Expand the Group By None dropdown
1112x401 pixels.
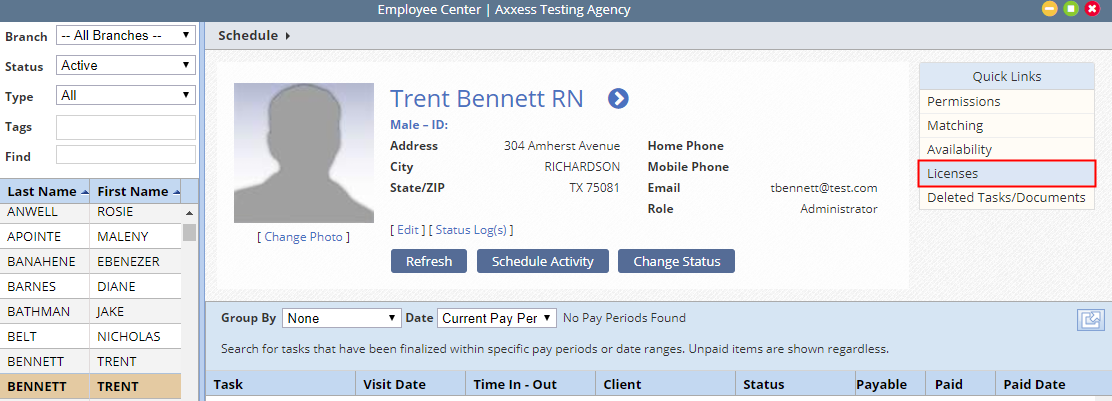click(x=342, y=318)
